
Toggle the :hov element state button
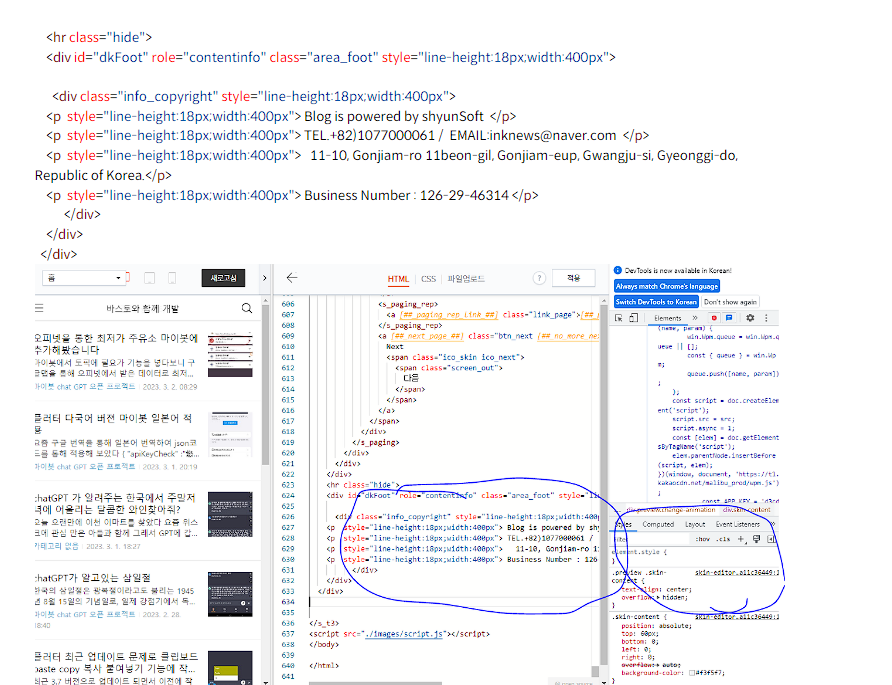pyautogui.click(x=703, y=539)
